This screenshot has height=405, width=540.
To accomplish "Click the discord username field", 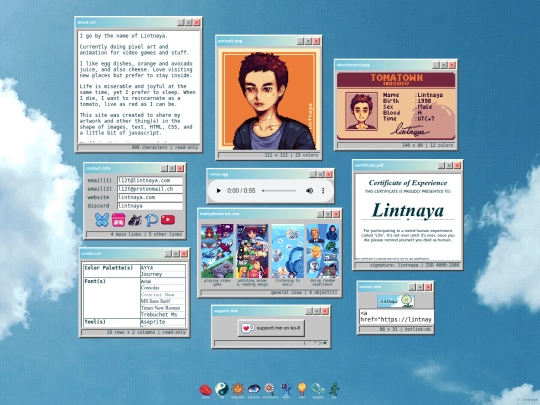I will [149, 206].
